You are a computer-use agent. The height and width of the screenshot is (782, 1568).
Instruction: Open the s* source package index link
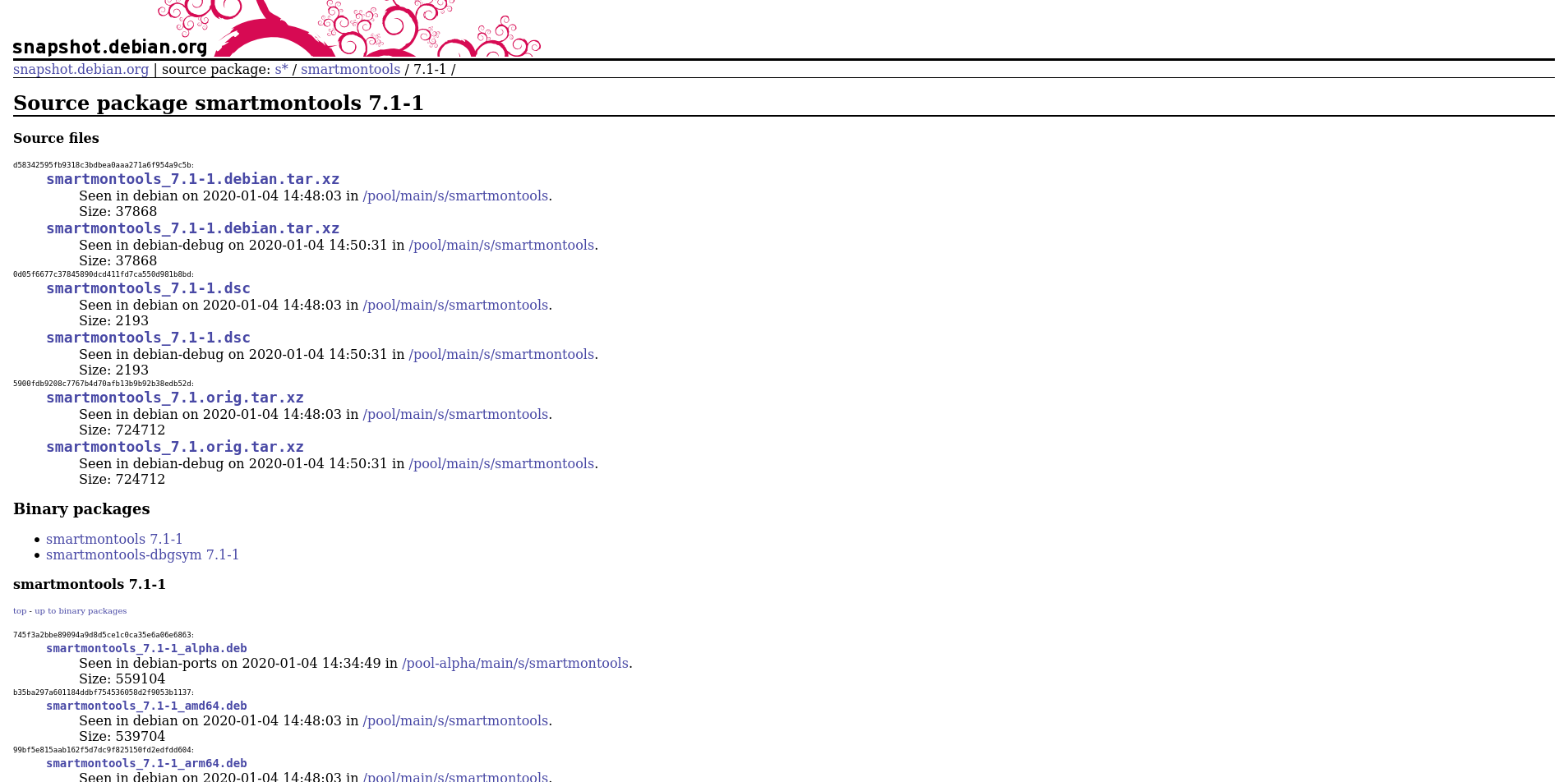[281, 69]
